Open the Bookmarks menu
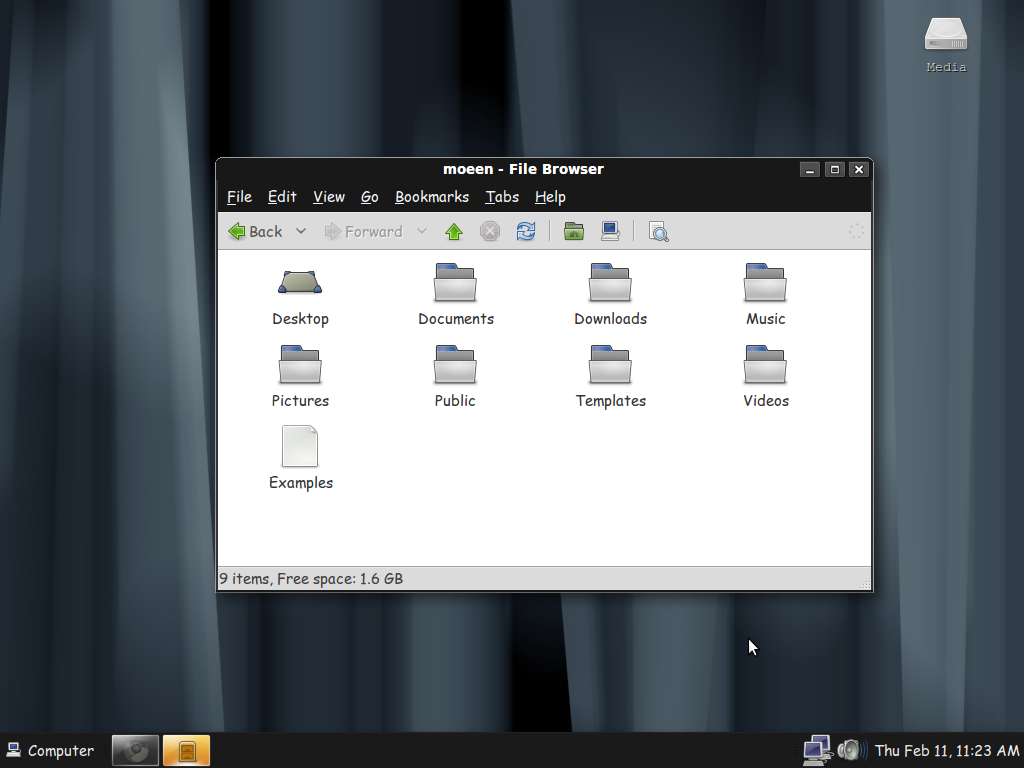This screenshot has width=1024, height=768. tap(432, 197)
